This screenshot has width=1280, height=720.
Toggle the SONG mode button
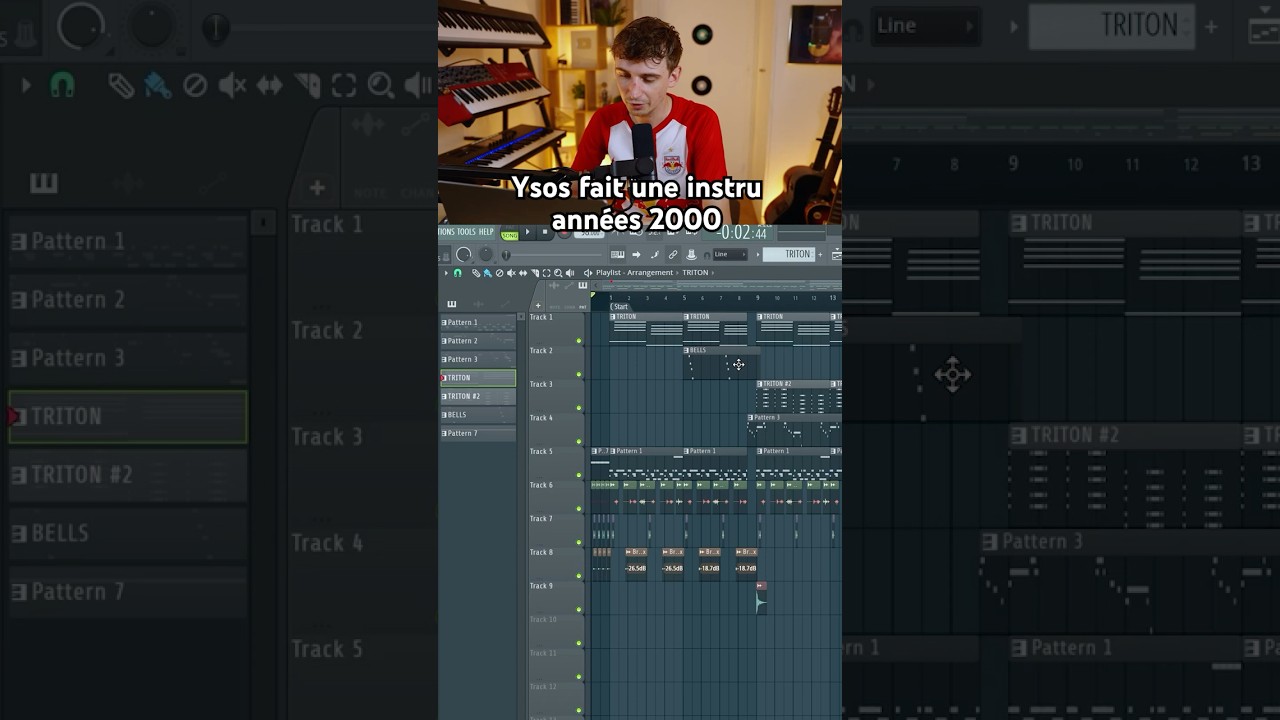click(510, 236)
